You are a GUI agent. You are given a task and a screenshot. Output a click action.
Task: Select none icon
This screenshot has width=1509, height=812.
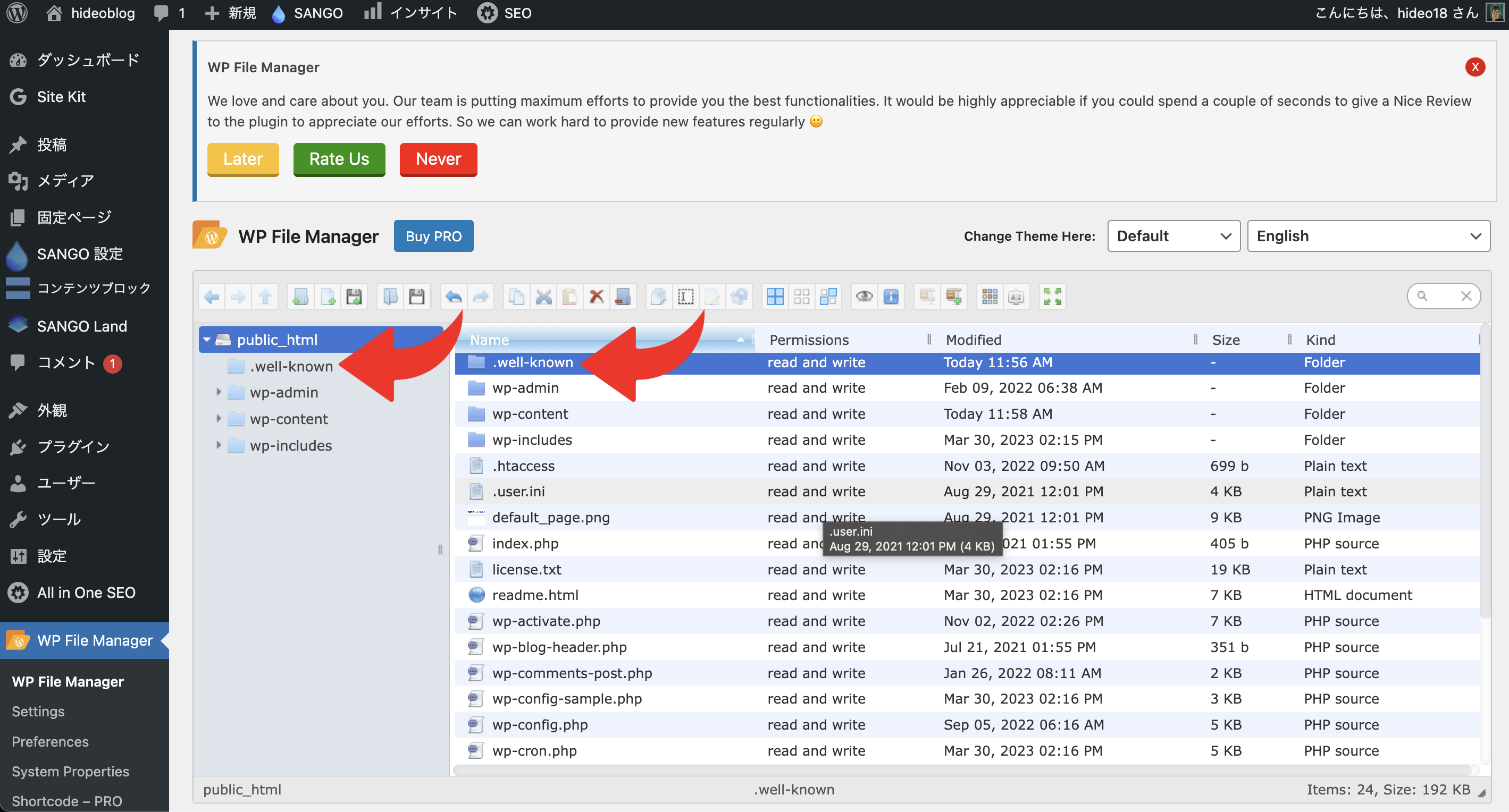point(802,297)
